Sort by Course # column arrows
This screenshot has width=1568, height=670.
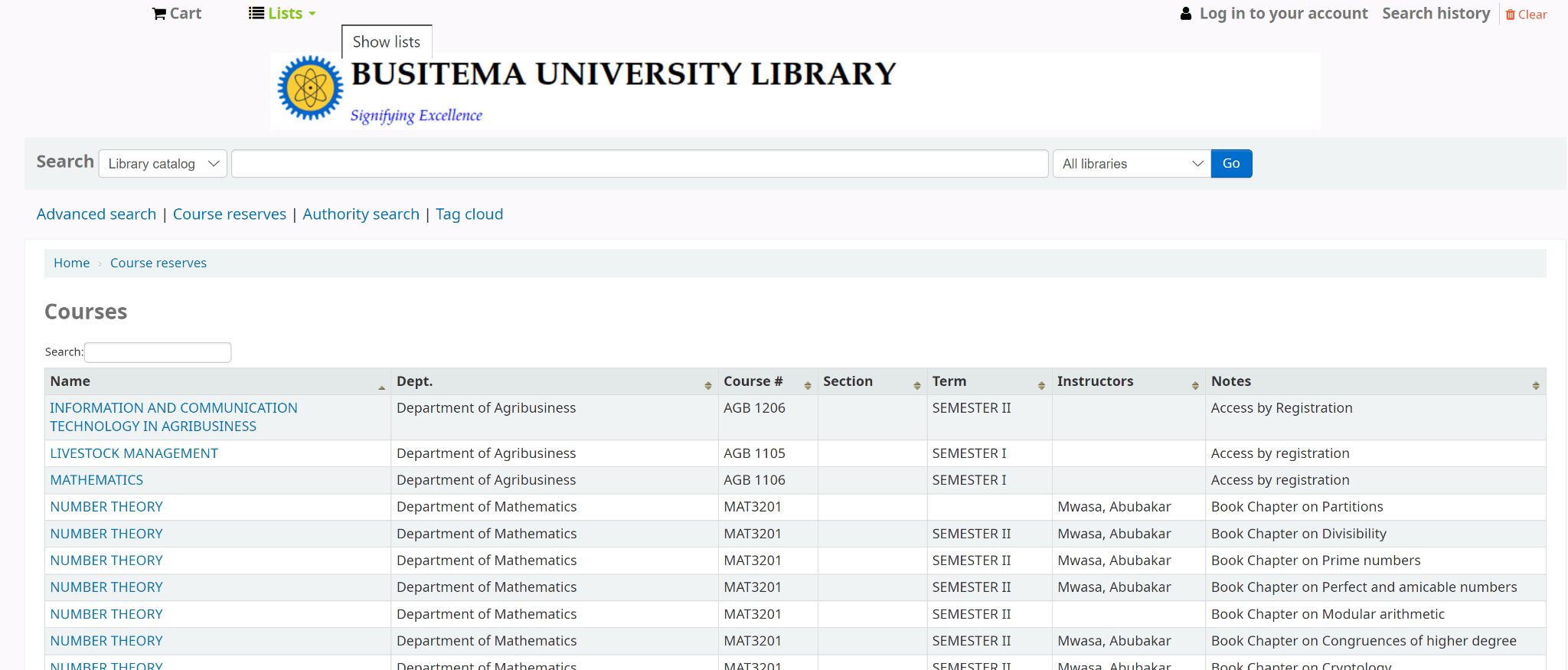coord(807,385)
